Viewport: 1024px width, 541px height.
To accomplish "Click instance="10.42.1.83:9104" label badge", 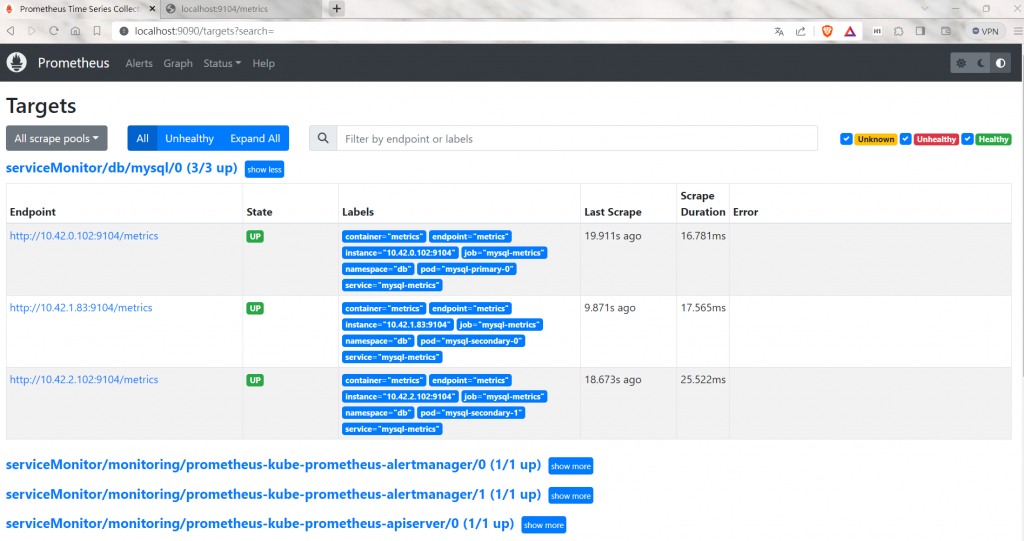I will (397, 325).
